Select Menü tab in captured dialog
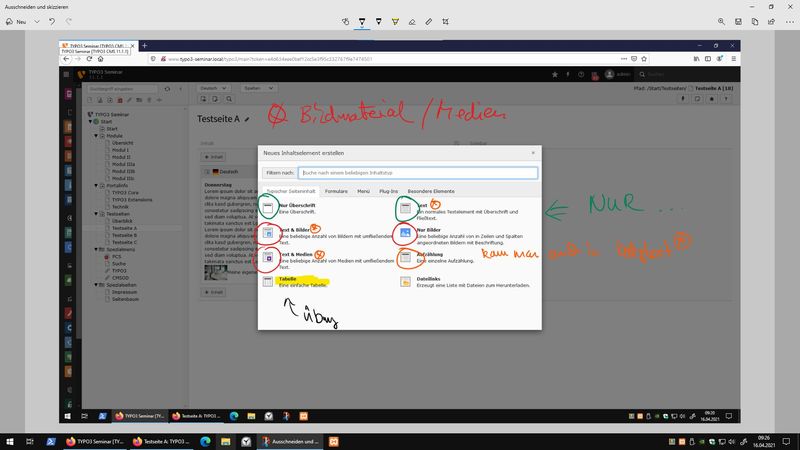Screen dimensions: 800x450 coord(363,191)
